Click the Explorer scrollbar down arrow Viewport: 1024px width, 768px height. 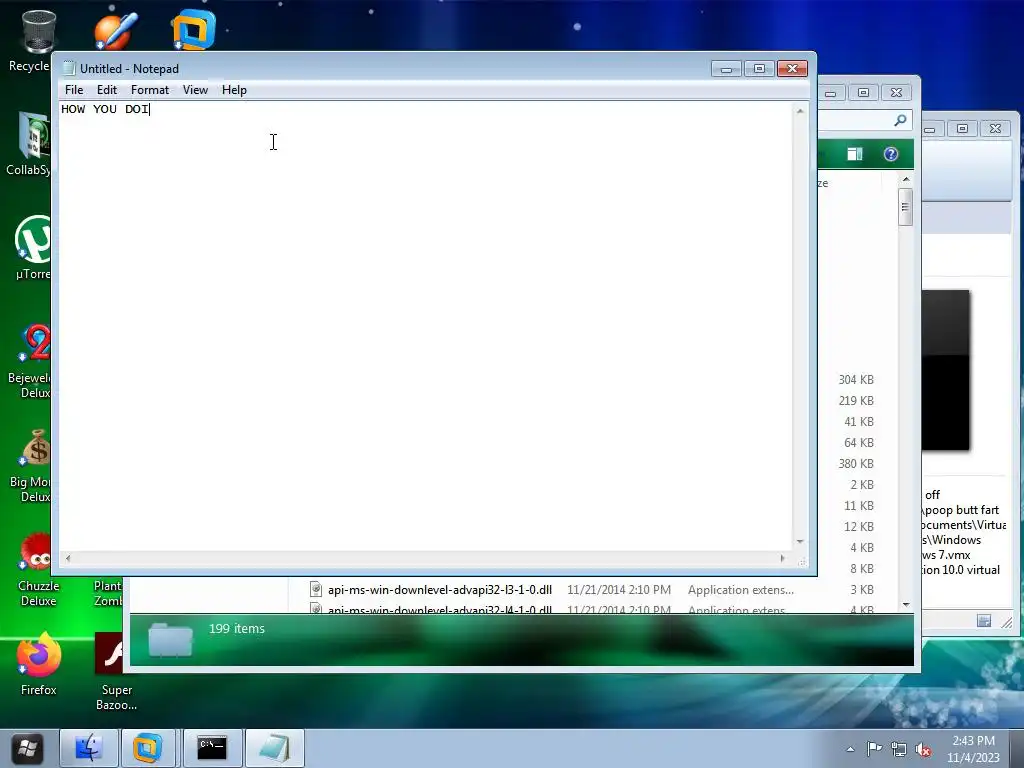click(906, 605)
